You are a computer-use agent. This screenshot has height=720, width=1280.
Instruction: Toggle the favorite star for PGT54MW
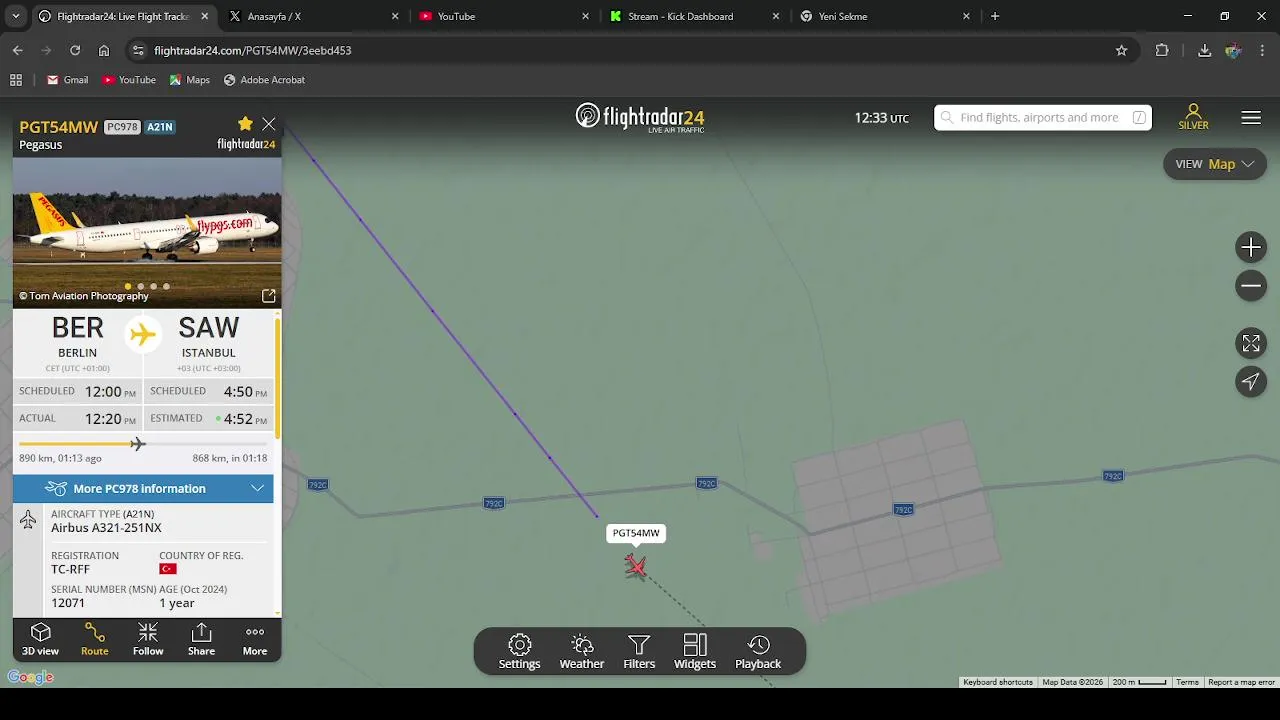(245, 123)
